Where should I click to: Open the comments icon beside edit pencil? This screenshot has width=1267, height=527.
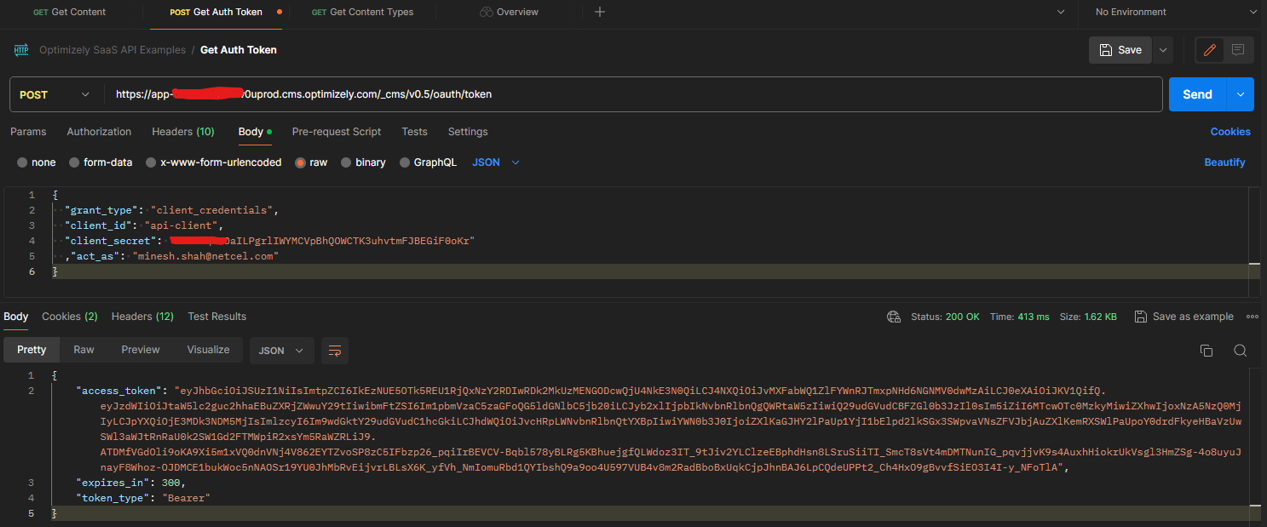tap(1238, 50)
